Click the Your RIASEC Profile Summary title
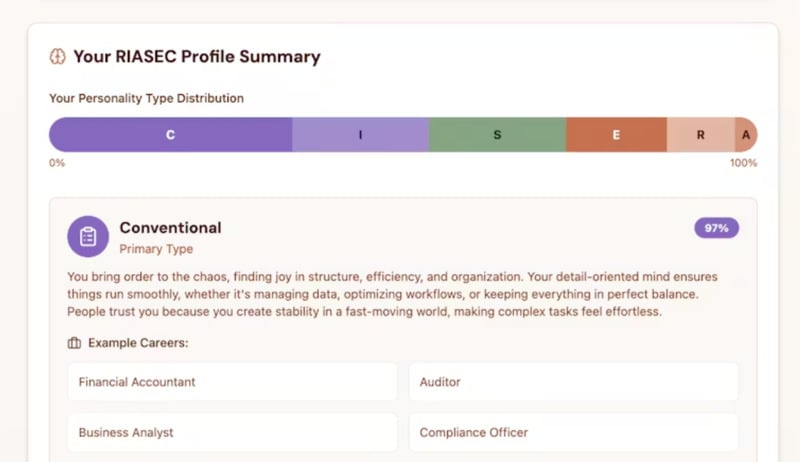The width and height of the screenshot is (800, 462). [197, 57]
